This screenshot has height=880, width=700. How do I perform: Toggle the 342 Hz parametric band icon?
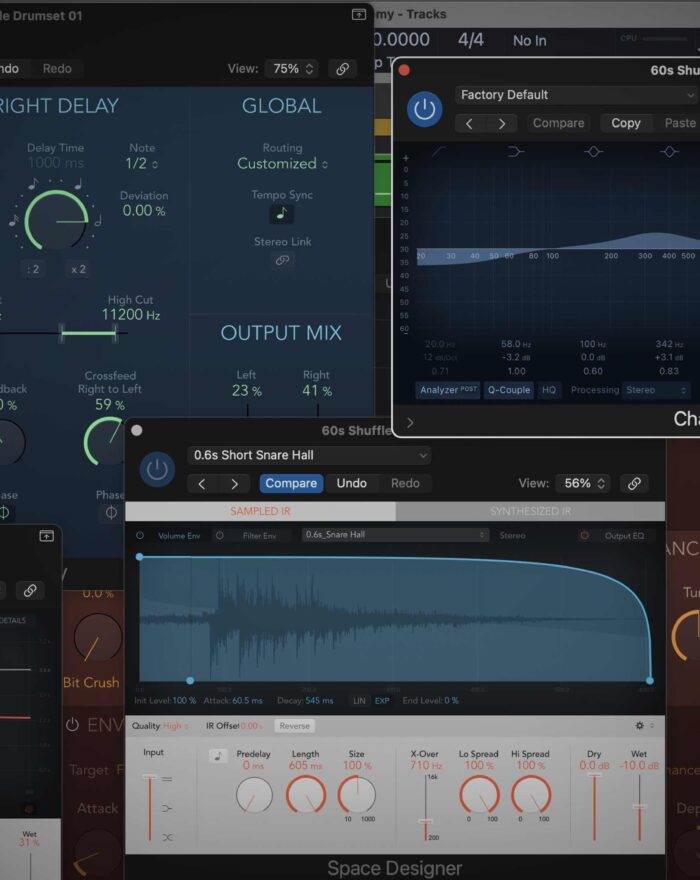669,152
